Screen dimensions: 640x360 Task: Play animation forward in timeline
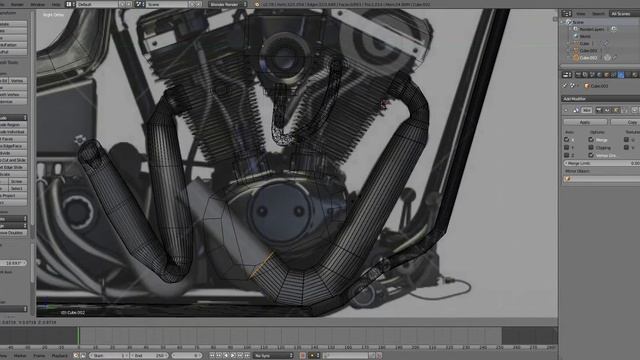[233, 356]
